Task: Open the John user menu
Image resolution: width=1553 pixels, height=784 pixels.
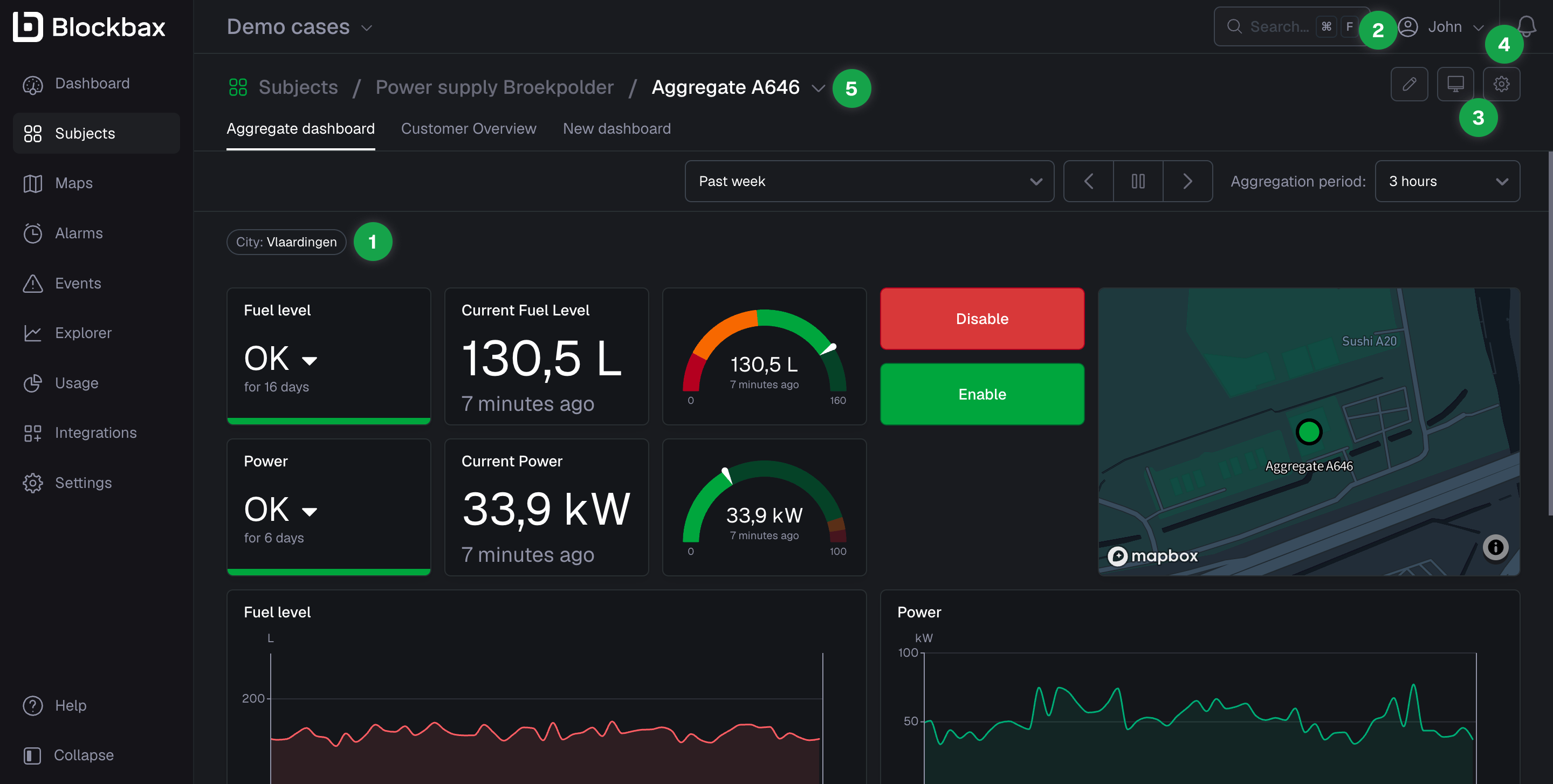Action: click(x=1440, y=27)
